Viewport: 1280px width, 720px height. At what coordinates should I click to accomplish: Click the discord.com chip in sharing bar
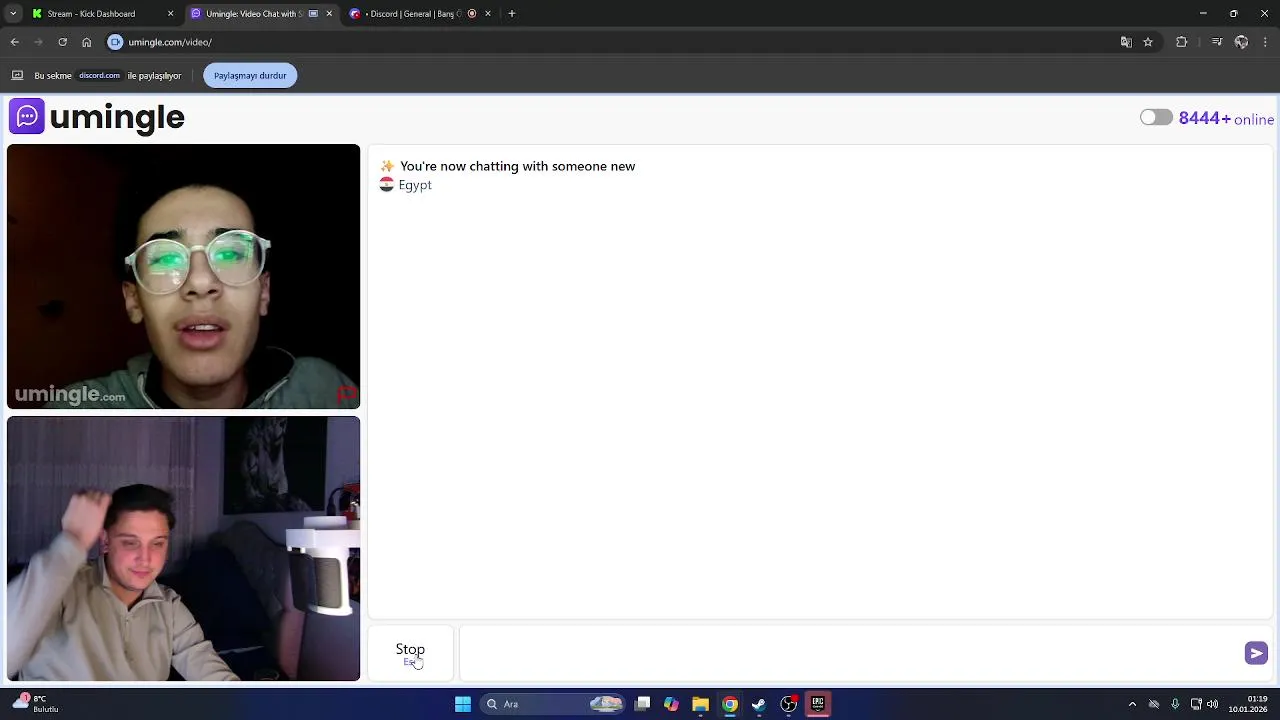tap(99, 76)
